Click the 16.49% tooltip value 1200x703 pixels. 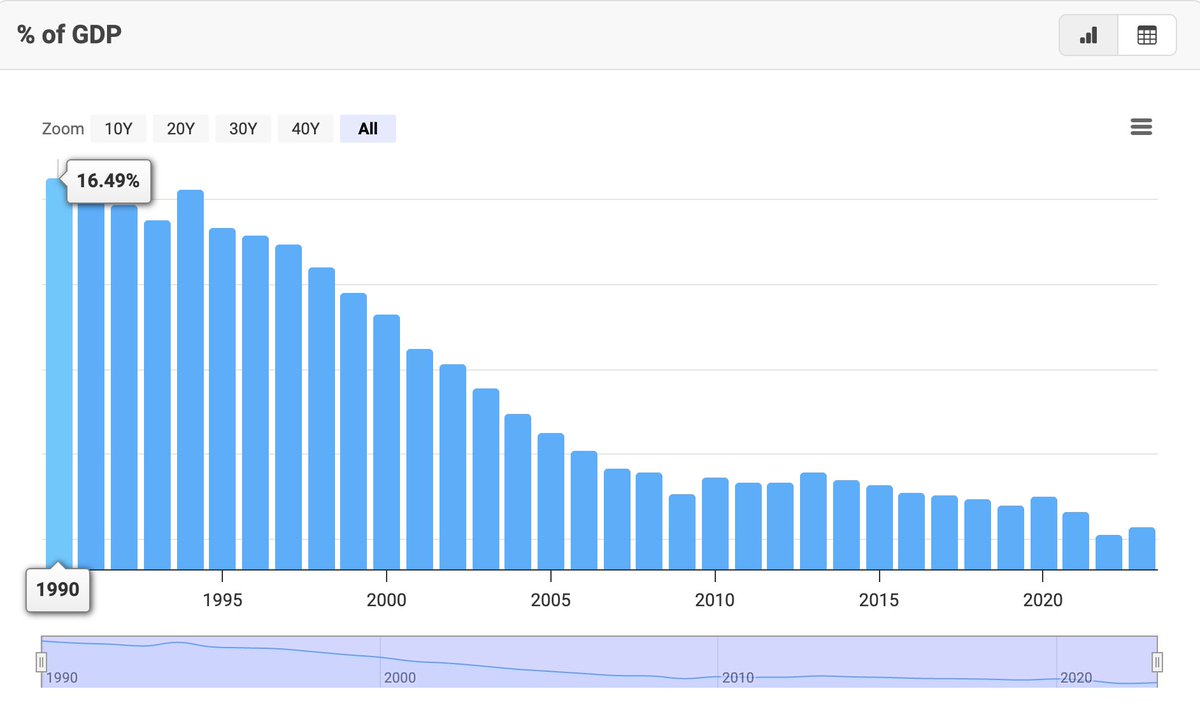click(x=108, y=181)
